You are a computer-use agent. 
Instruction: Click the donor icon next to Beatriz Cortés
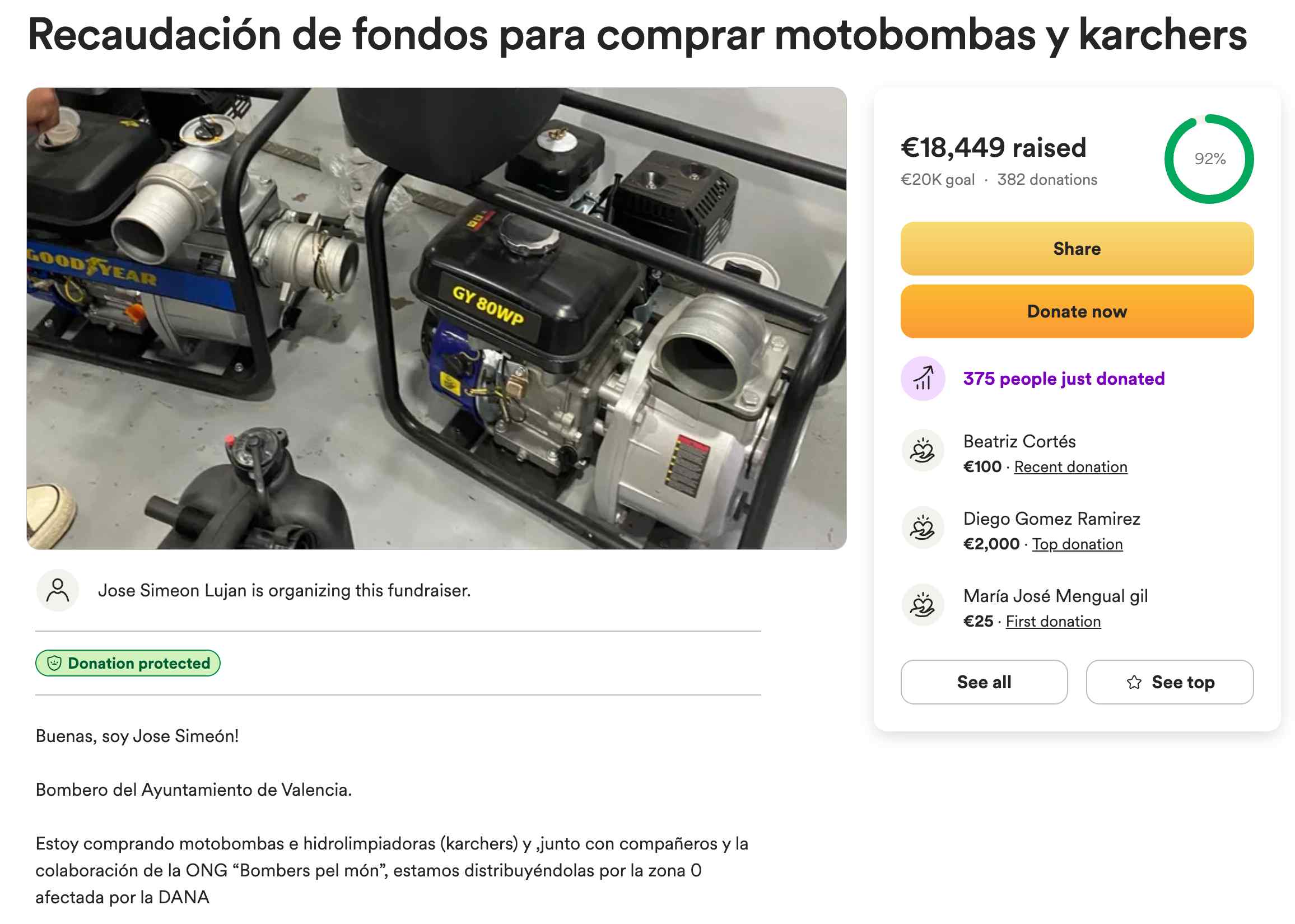point(923,450)
